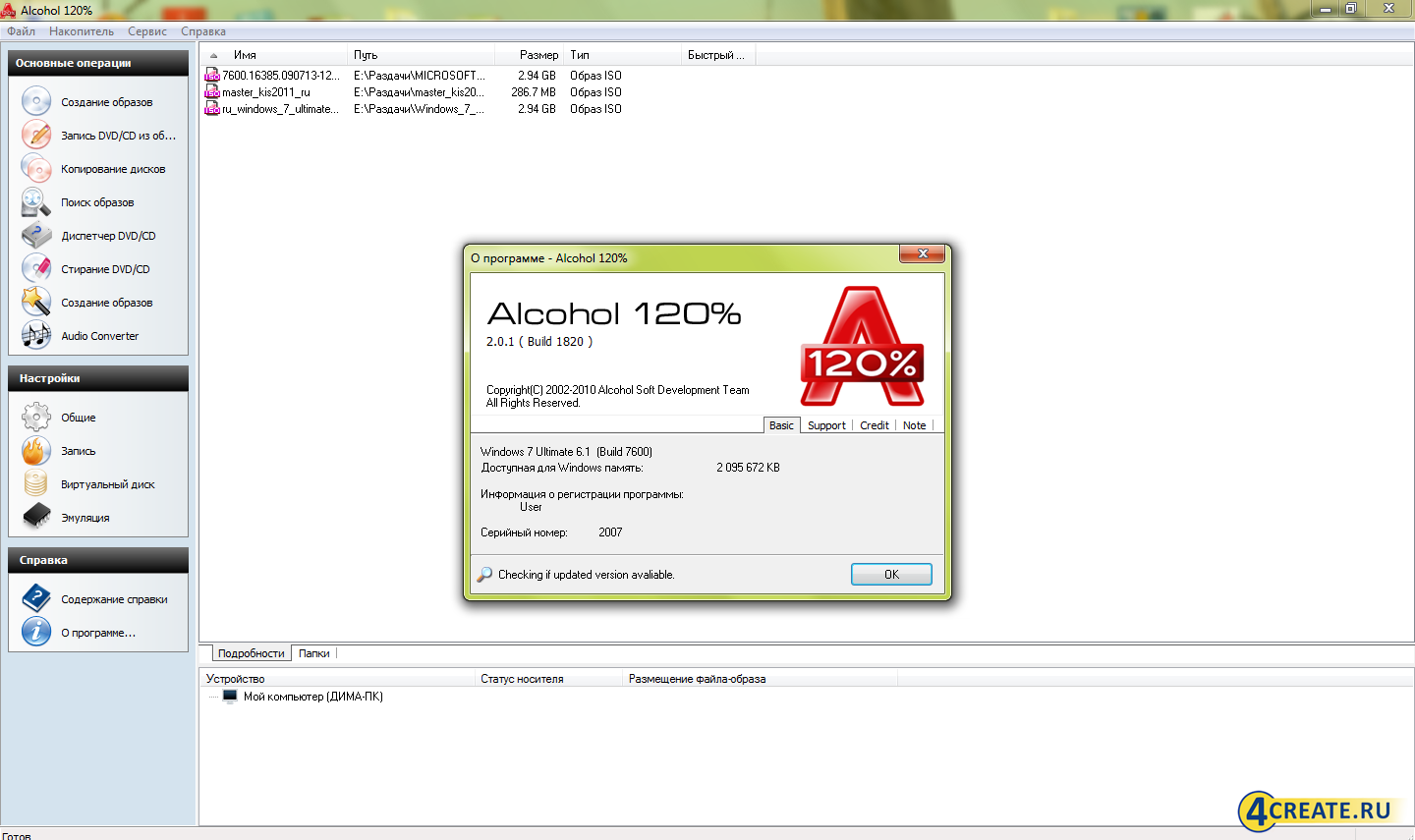Close the О программе dialog
The height and width of the screenshot is (840, 1415).
tap(923, 253)
